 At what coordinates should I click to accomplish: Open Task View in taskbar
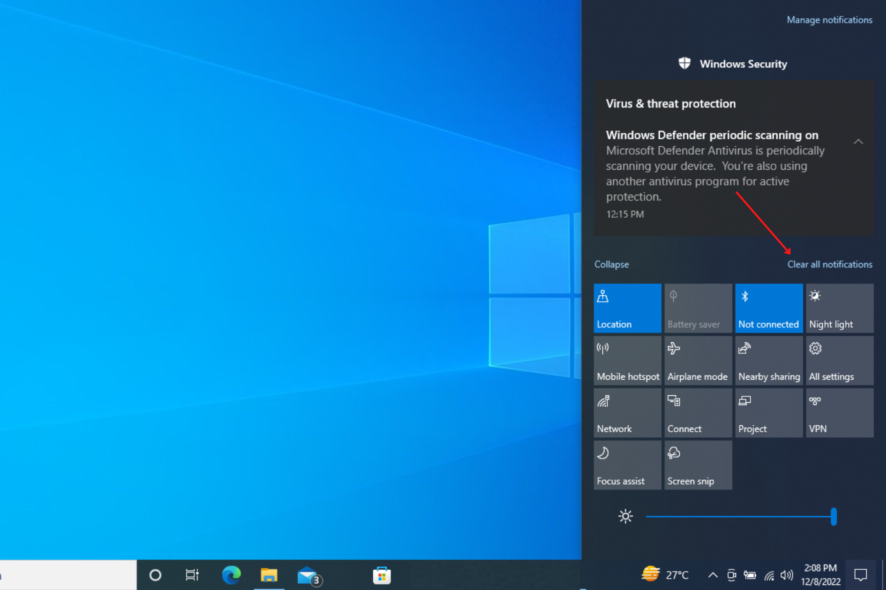(x=192, y=575)
